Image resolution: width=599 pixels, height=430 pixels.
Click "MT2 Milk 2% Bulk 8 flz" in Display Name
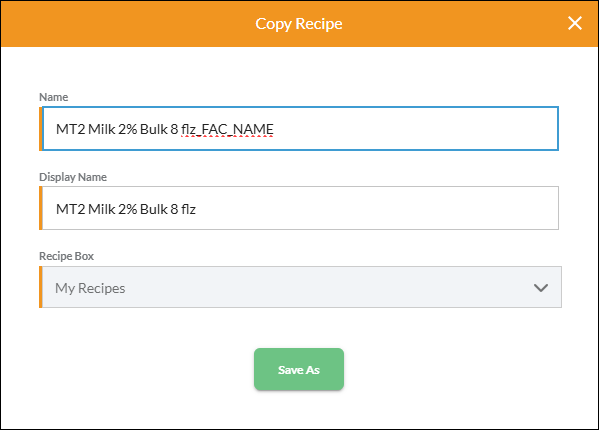click(x=126, y=209)
